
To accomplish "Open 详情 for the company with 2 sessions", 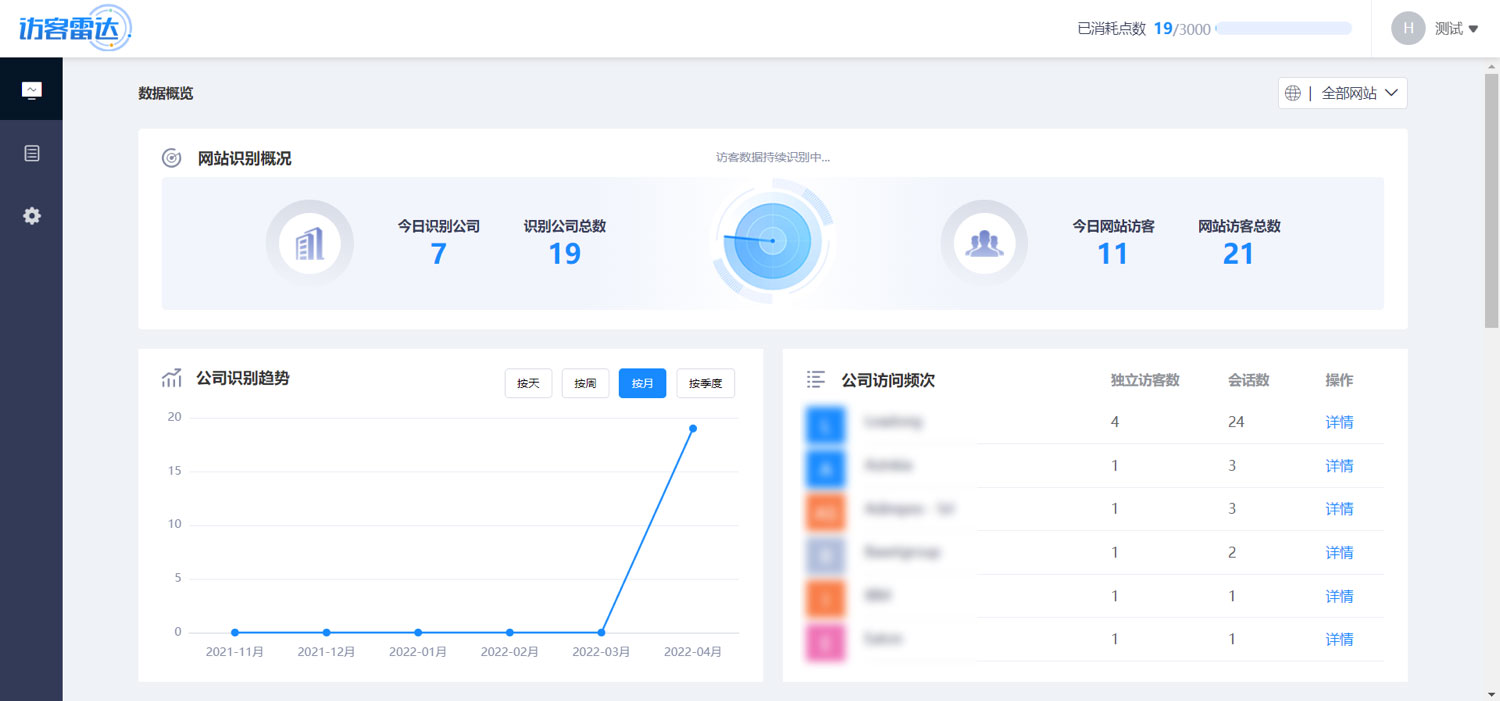I will [1339, 552].
